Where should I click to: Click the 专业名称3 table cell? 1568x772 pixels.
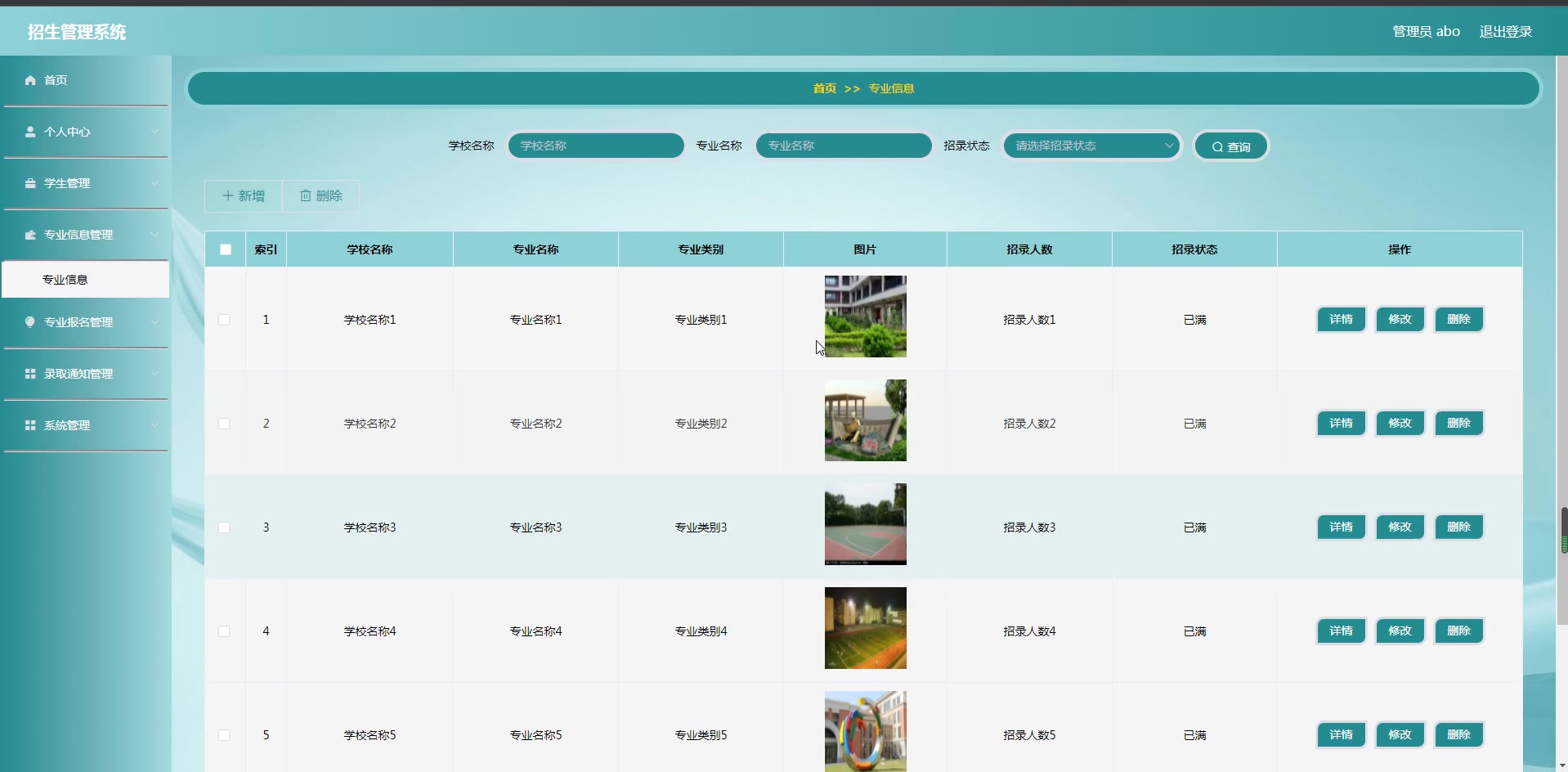click(535, 527)
